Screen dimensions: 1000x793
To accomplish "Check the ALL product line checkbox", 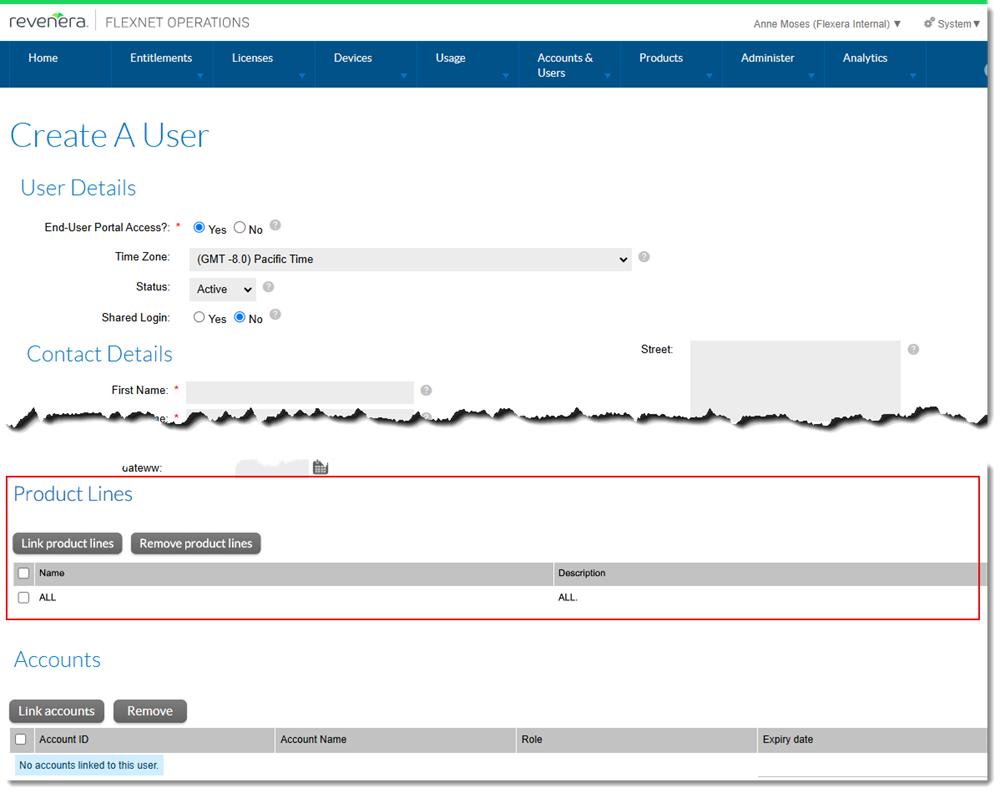I will [x=24, y=598].
